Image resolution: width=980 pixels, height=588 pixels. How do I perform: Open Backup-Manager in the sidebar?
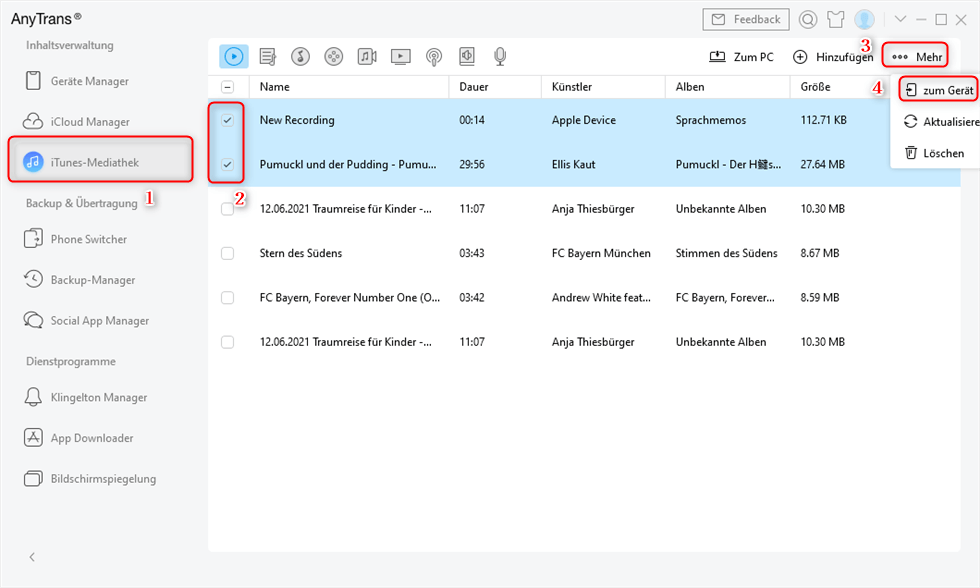pos(92,280)
